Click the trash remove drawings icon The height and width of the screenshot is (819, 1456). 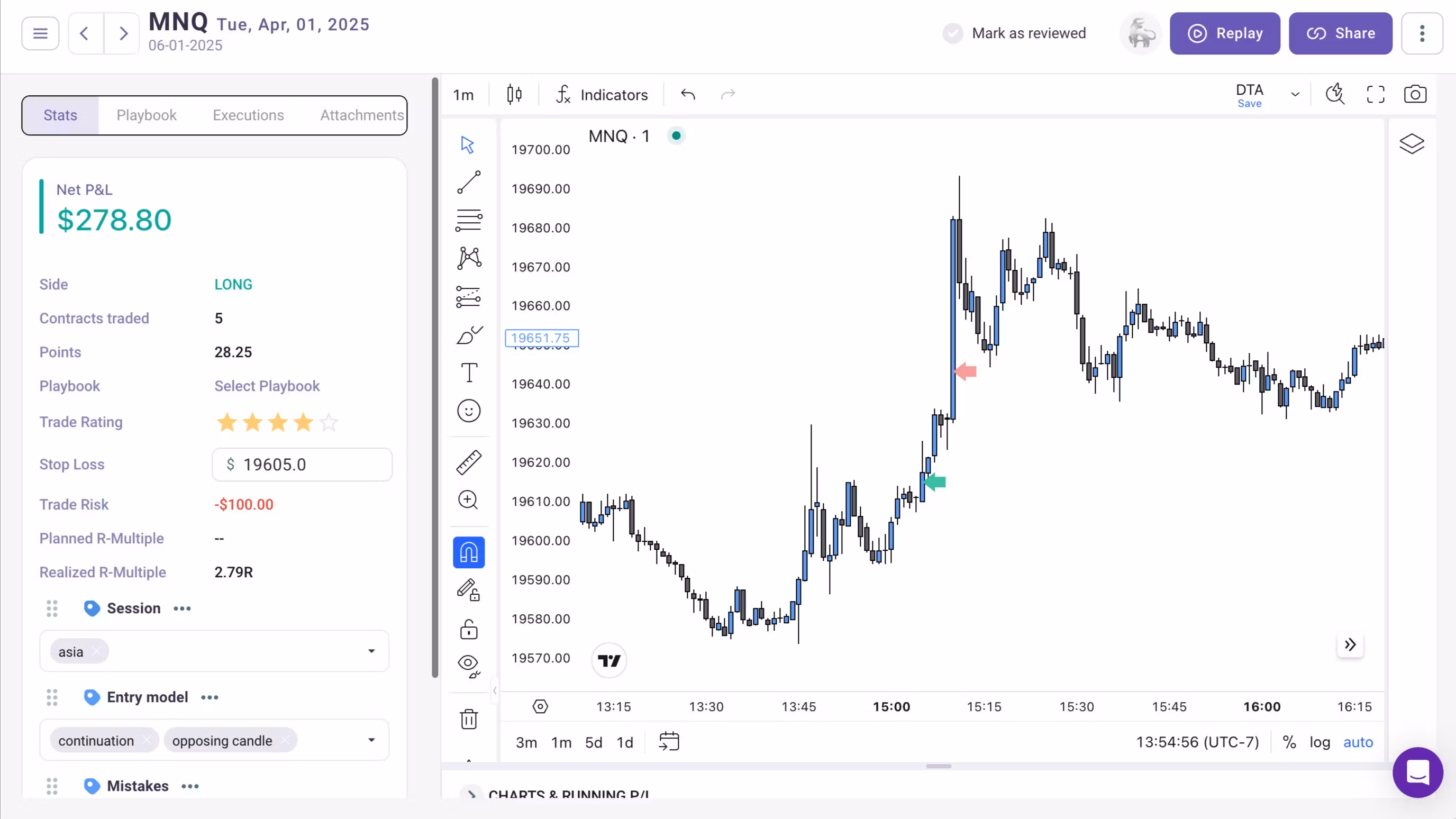(x=469, y=719)
